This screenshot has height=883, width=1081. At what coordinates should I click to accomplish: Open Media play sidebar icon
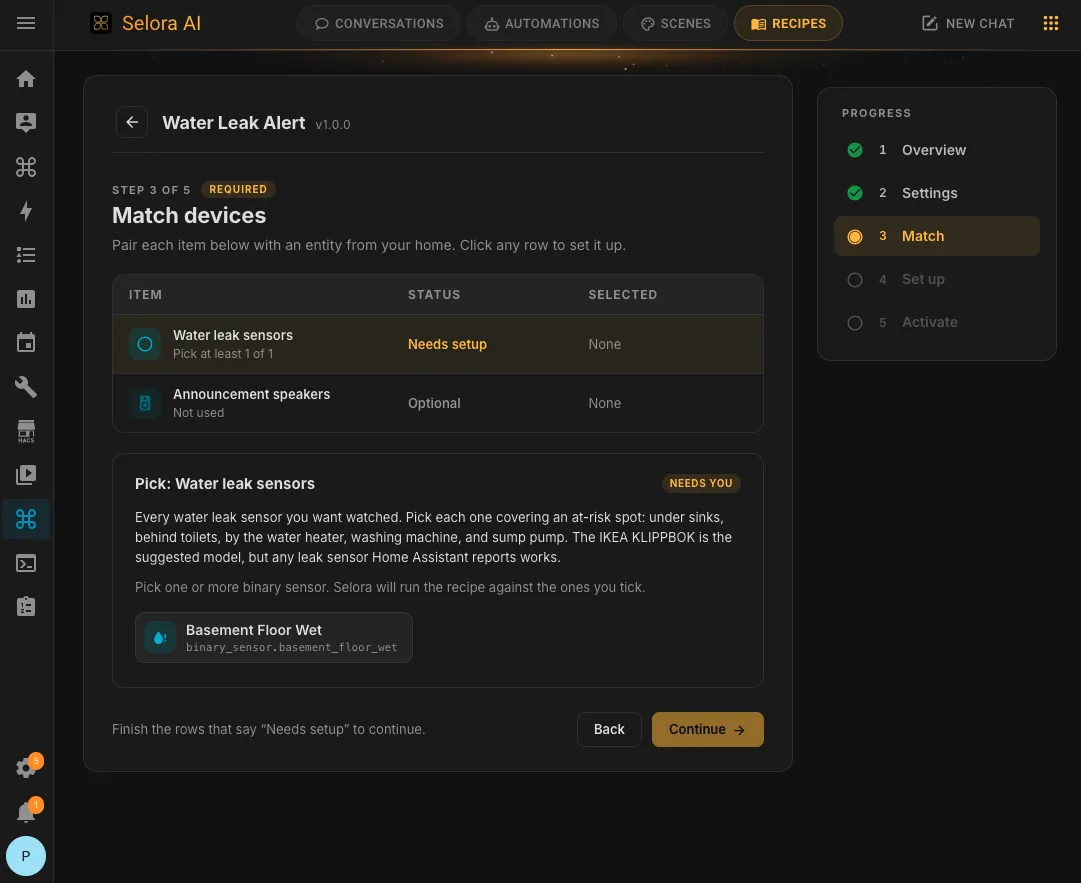[x=26, y=475]
